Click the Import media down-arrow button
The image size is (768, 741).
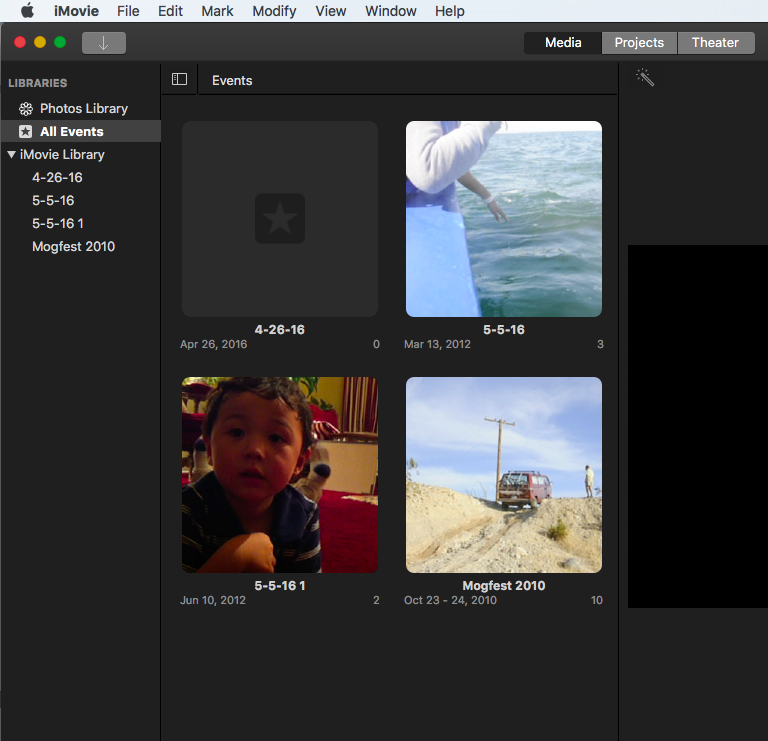103,43
